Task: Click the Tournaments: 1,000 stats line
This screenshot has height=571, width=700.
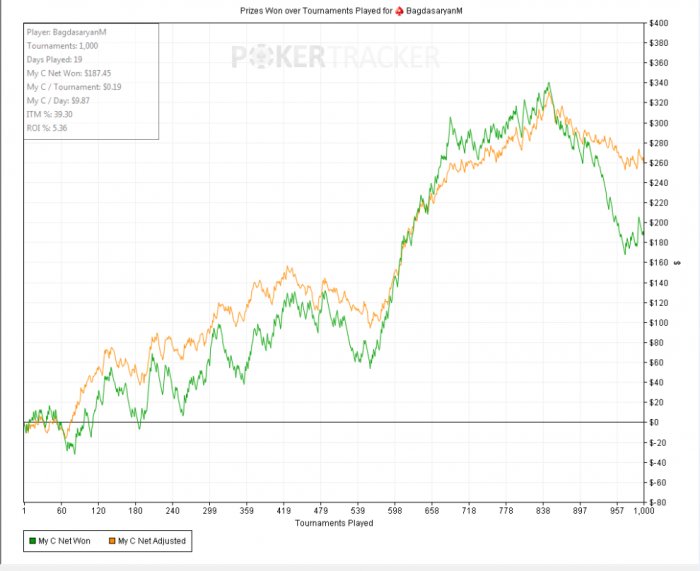Action: [62, 46]
